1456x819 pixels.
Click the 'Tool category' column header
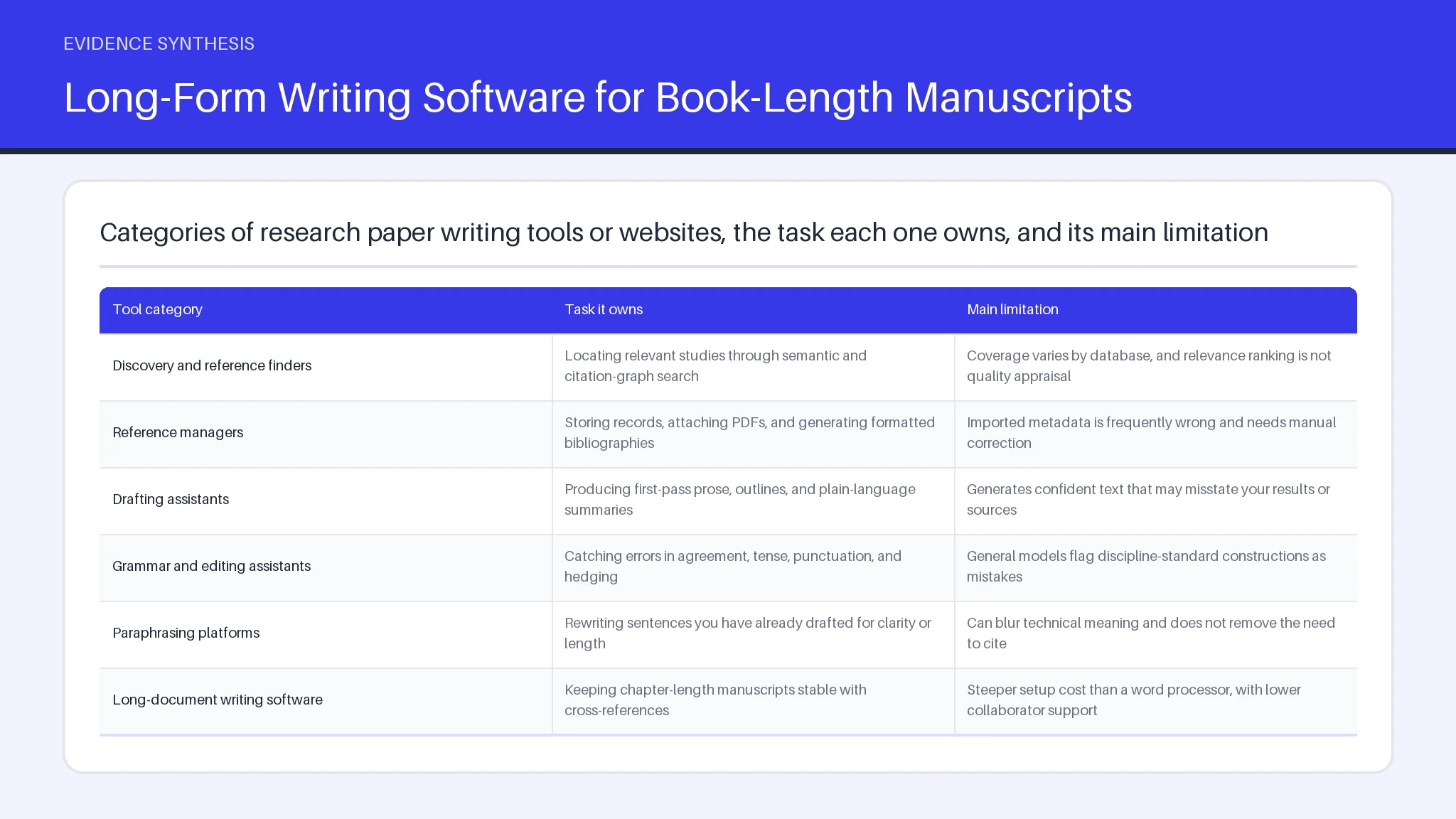coord(326,310)
